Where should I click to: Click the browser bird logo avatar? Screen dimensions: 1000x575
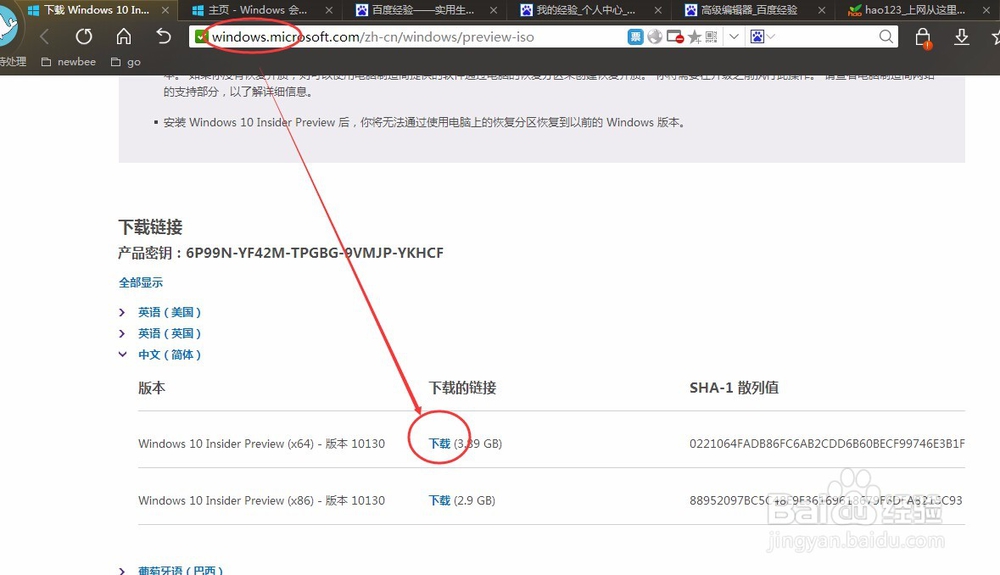[8, 27]
